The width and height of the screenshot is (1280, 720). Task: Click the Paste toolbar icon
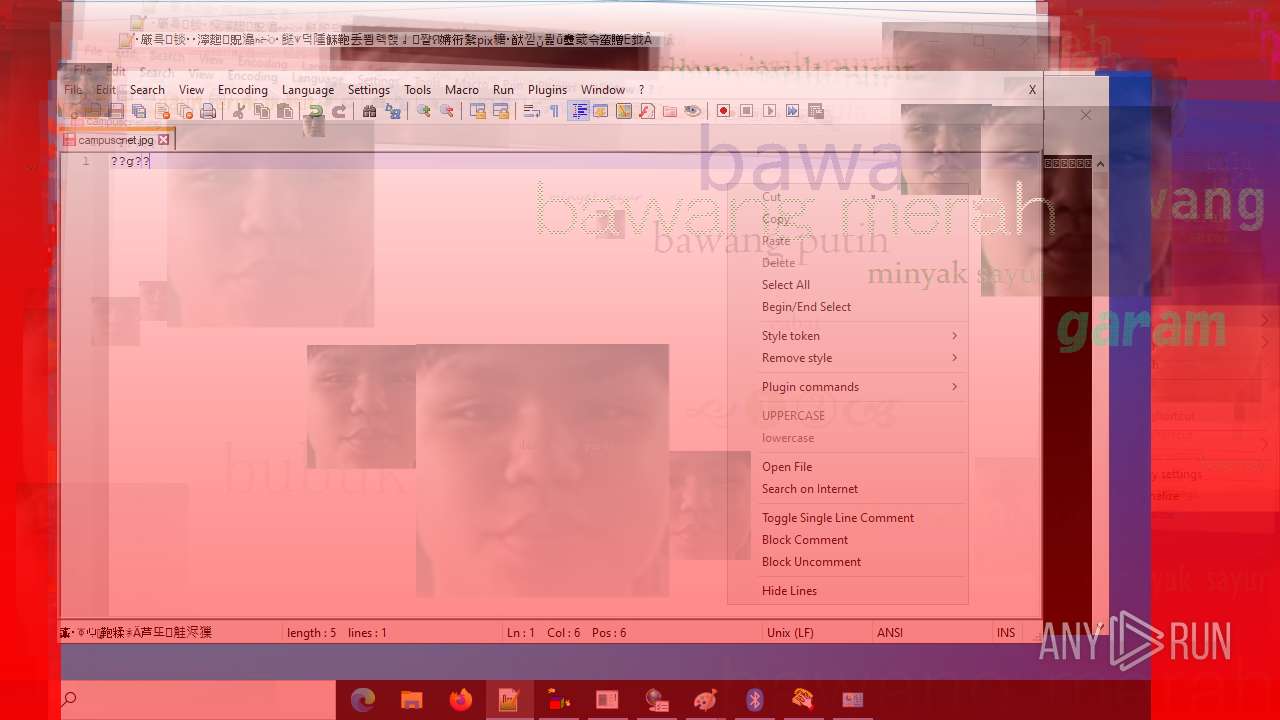[x=284, y=111]
